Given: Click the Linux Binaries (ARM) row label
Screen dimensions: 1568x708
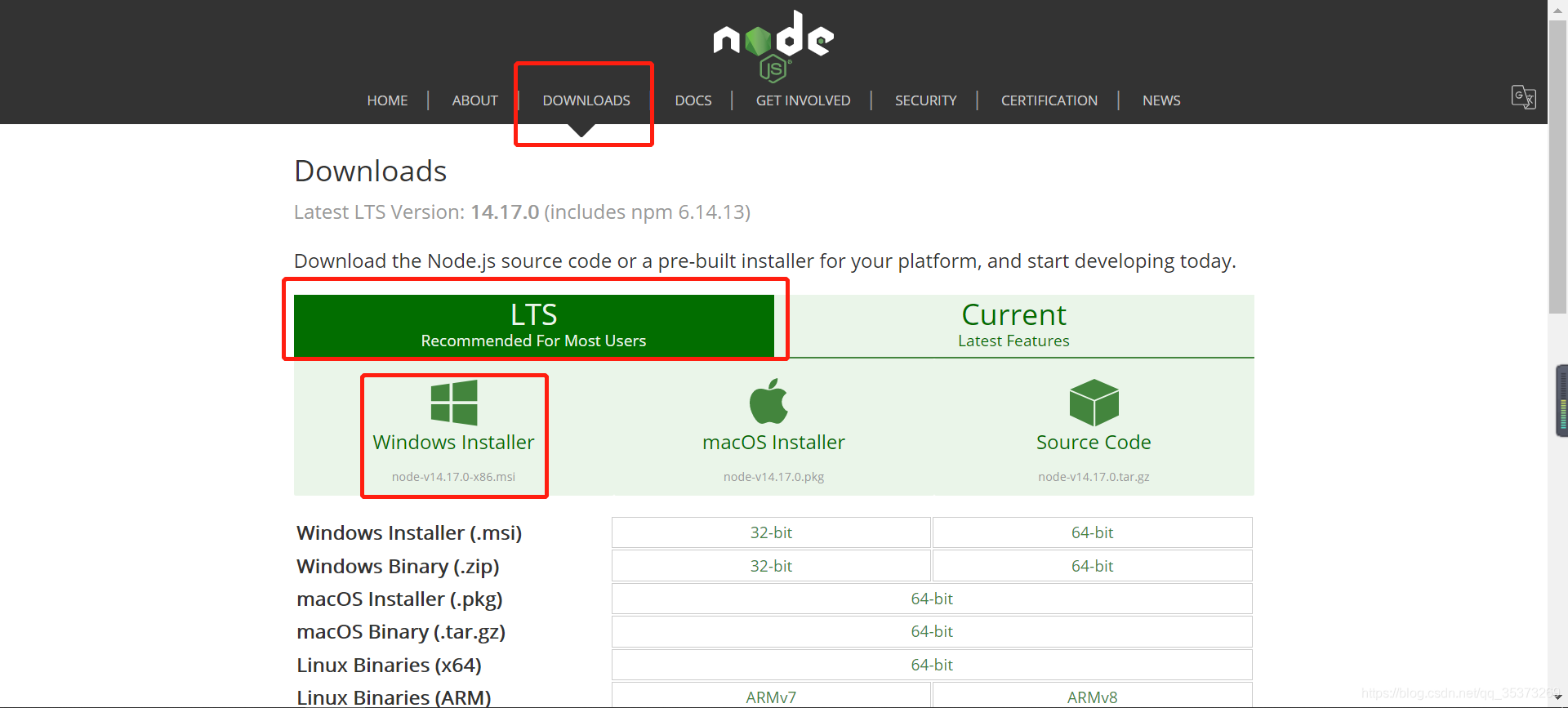Looking at the screenshot, I should pyautogui.click(x=394, y=697).
